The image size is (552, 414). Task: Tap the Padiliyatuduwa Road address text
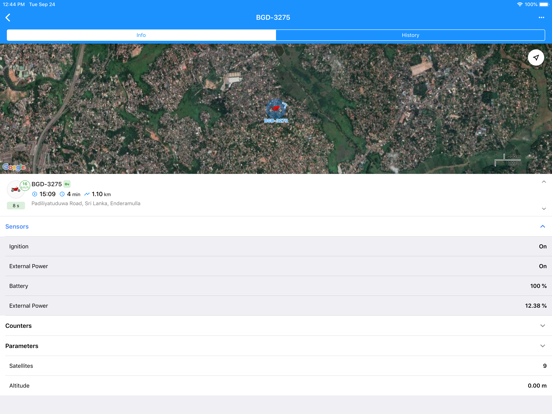[86, 203]
